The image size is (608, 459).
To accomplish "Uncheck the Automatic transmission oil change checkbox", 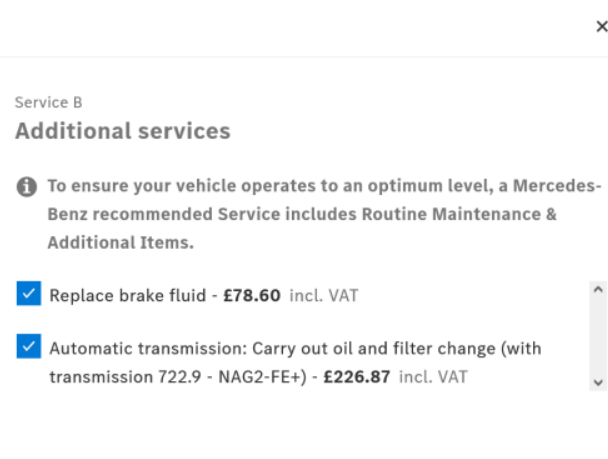I will pyautogui.click(x=28, y=348).
